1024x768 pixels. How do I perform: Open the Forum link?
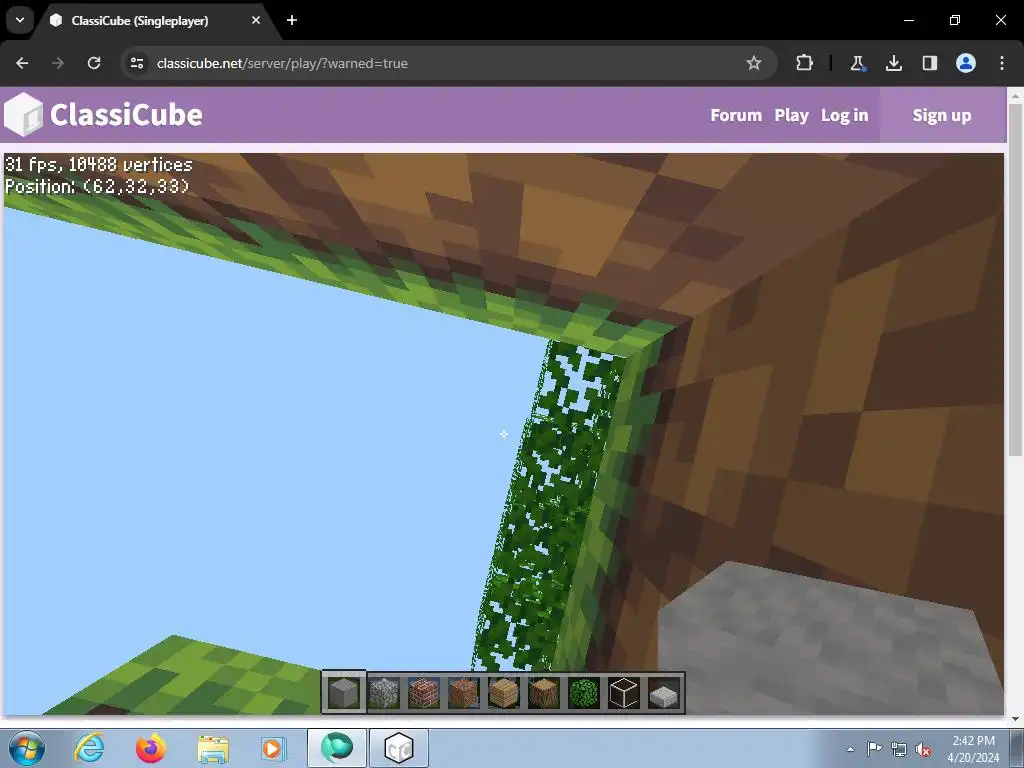click(x=736, y=115)
